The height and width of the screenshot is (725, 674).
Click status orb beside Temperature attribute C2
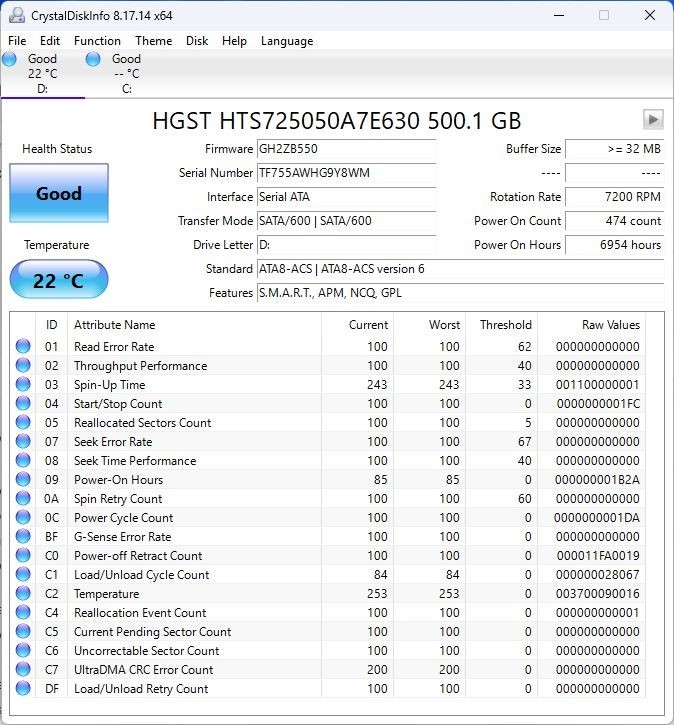point(23,593)
